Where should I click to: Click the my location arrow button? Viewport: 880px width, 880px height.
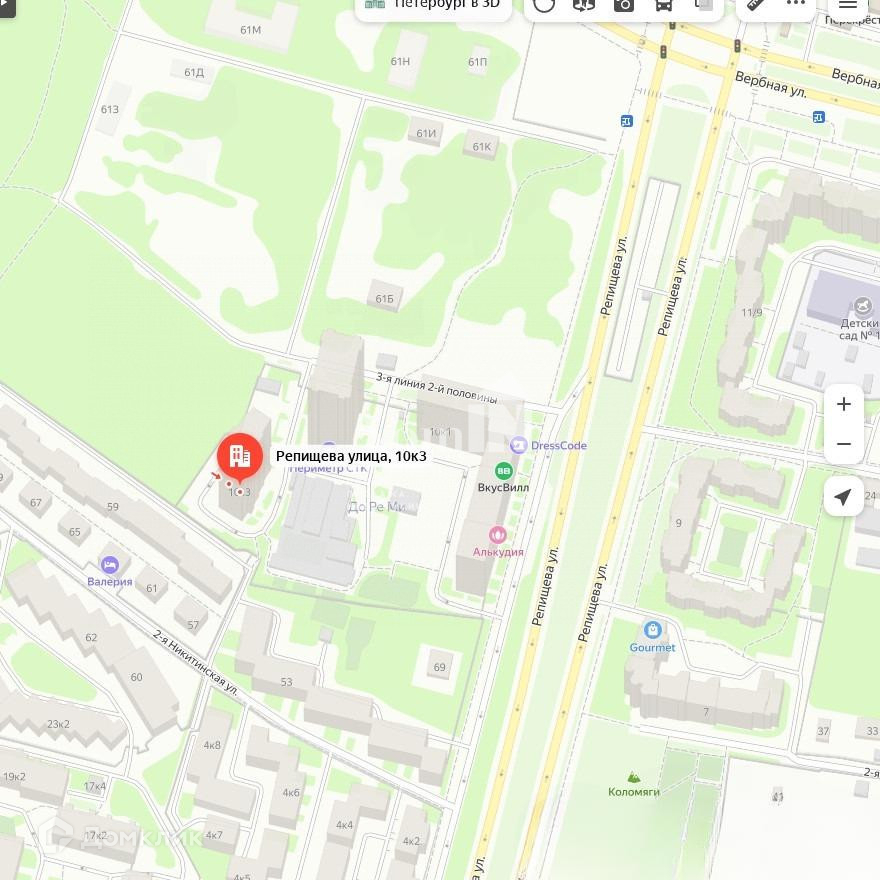[843, 497]
